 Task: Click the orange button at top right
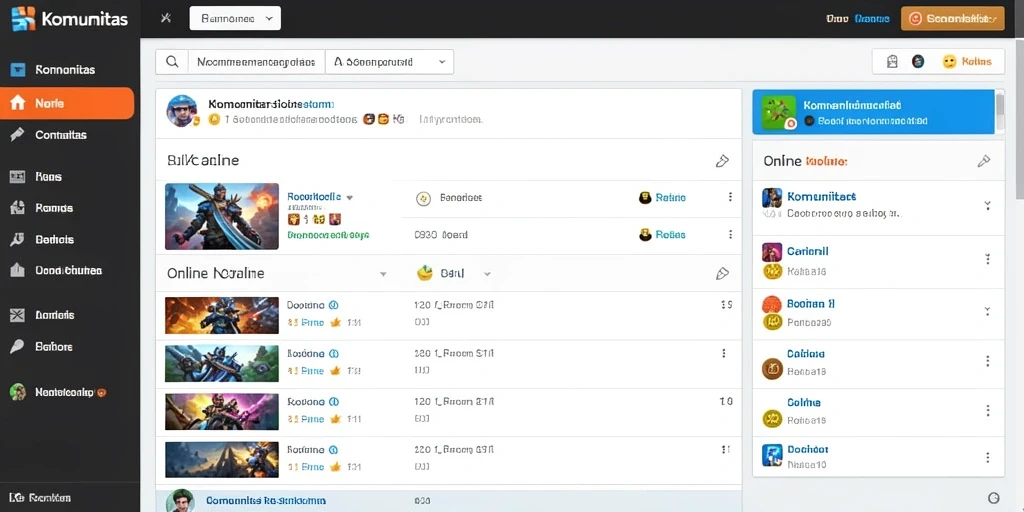click(x=952, y=19)
